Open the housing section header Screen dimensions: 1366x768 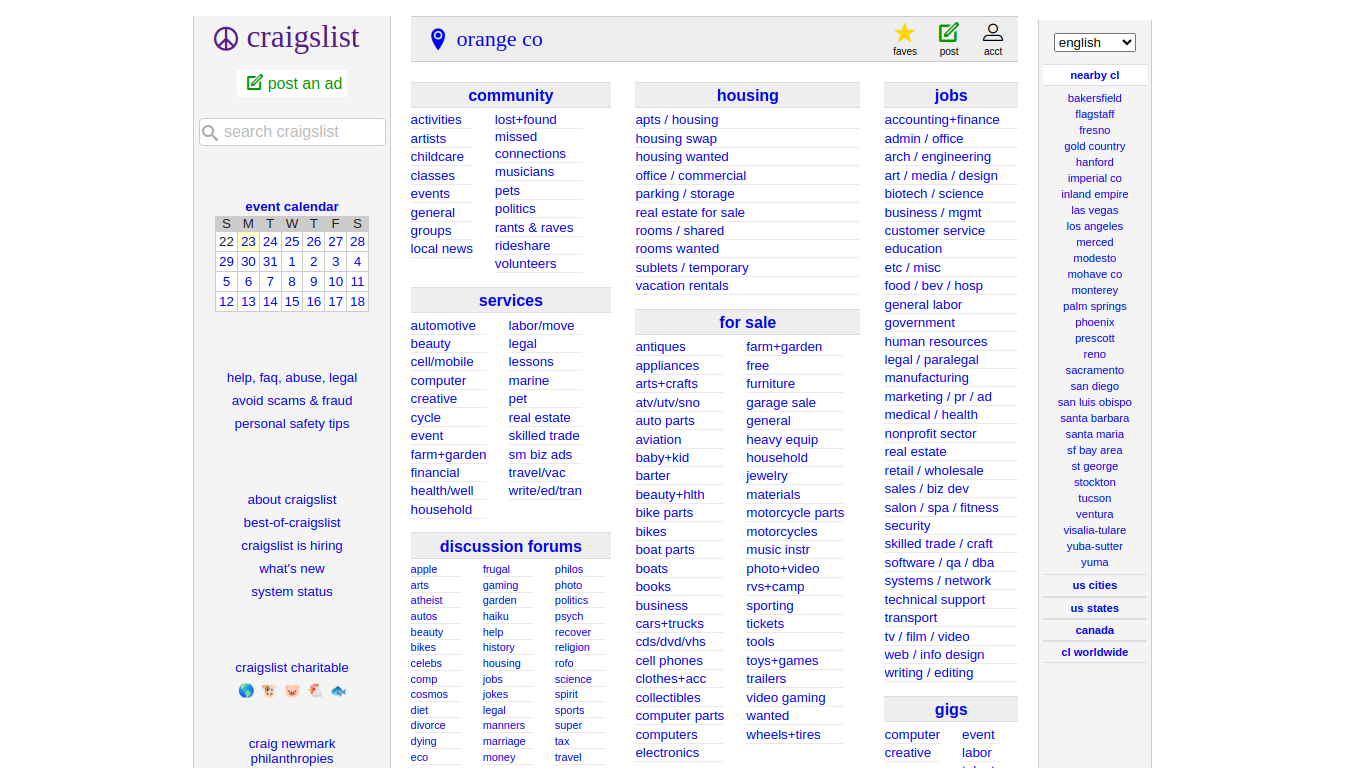(x=748, y=95)
